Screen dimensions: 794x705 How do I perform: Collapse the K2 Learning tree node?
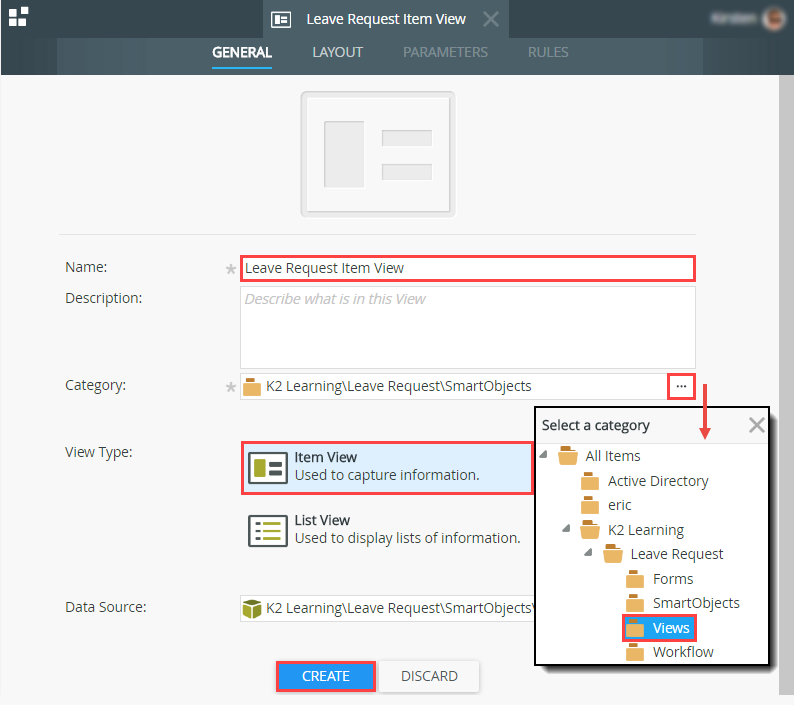click(x=567, y=528)
